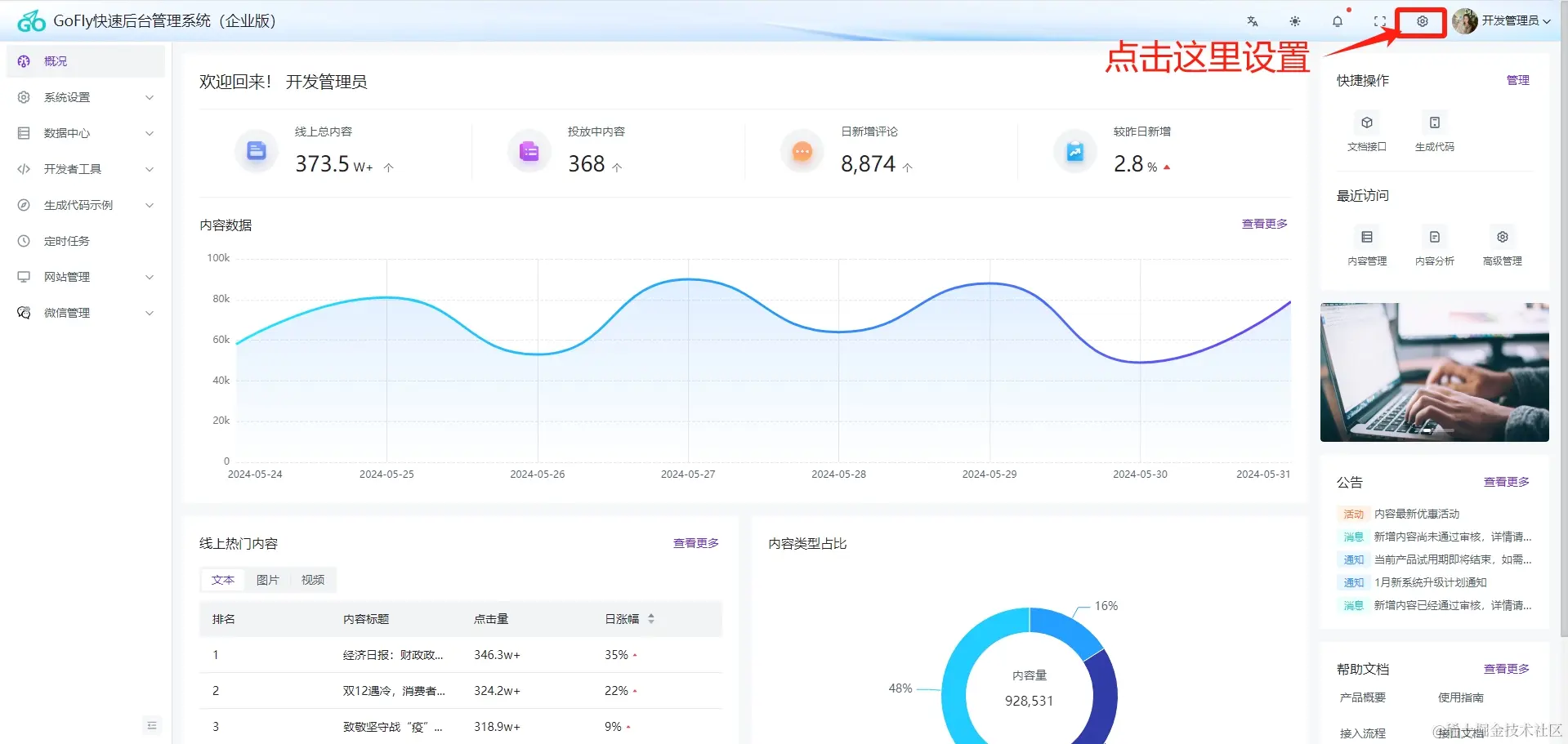Open the 产品概要 help document
1568x744 pixels.
tap(1363, 697)
